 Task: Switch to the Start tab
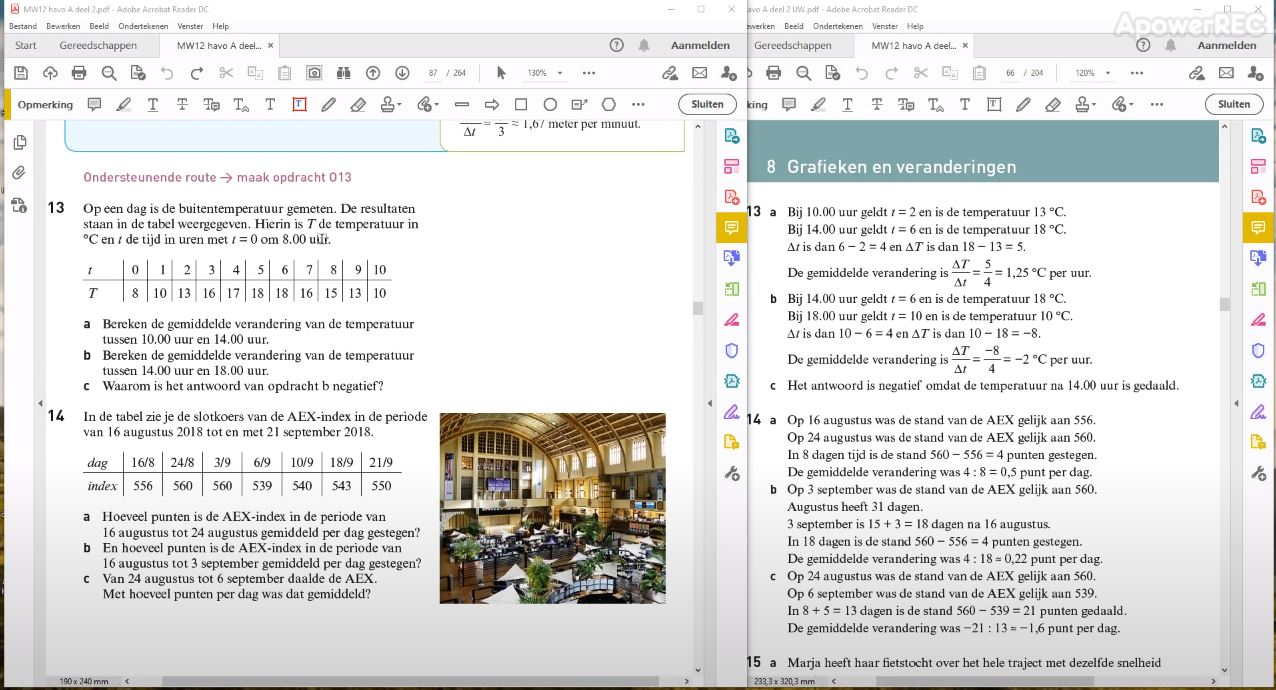tap(26, 45)
